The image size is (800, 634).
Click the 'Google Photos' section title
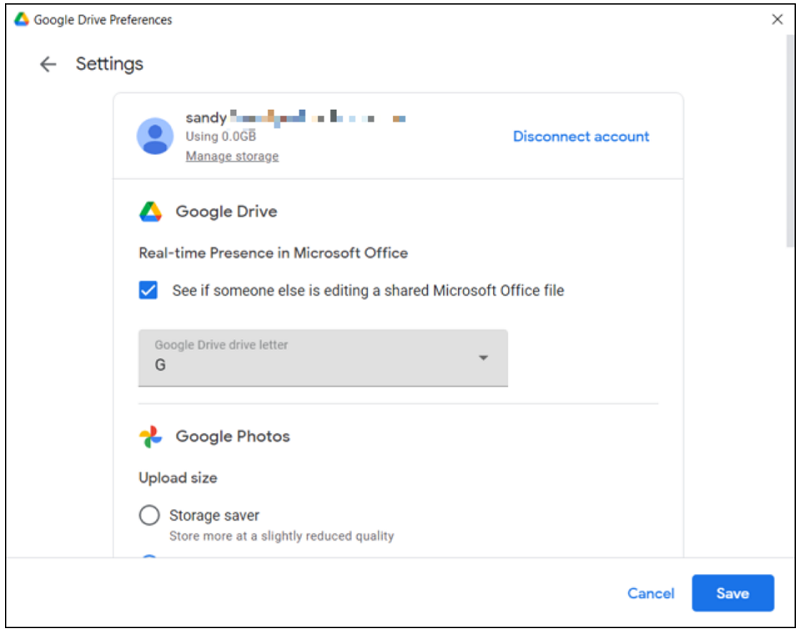click(233, 437)
